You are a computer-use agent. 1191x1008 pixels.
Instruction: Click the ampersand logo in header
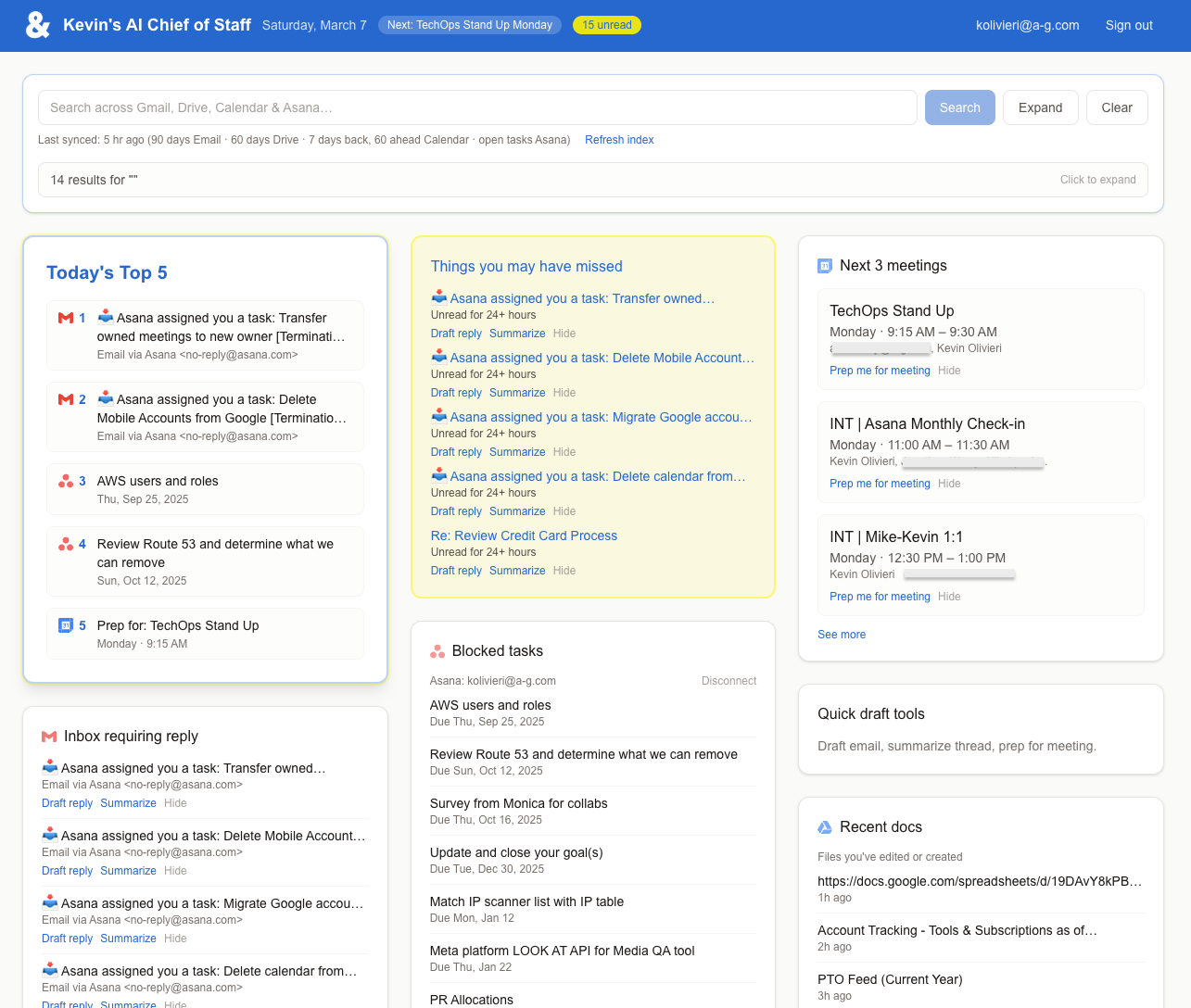click(37, 25)
